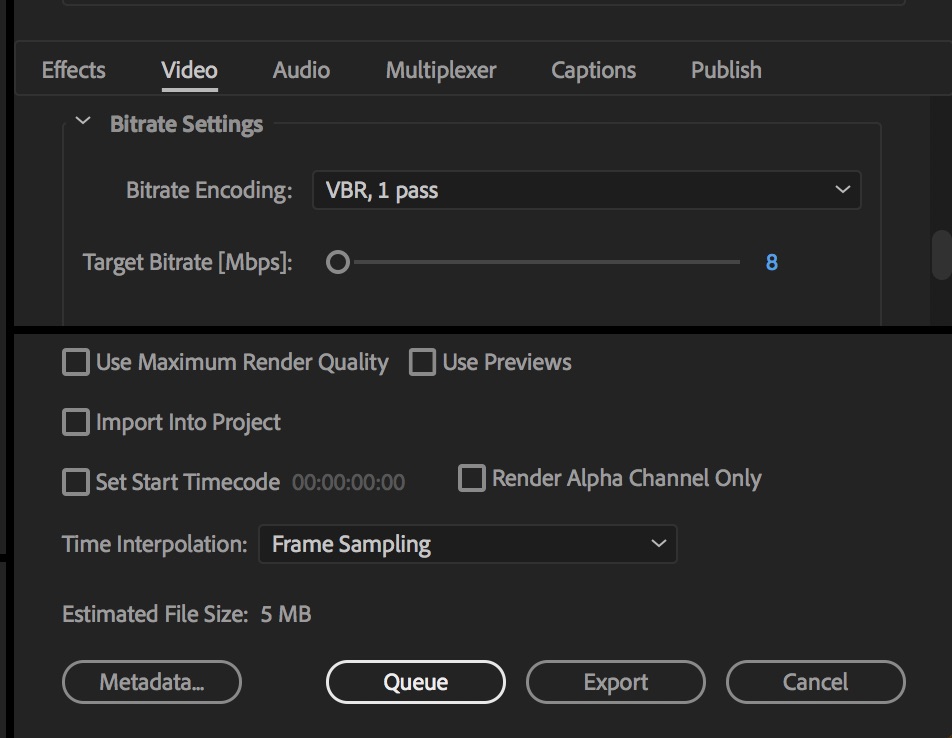Image resolution: width=952 pixels, height=738 pixels.
Task: Open the Captions tab
Action: click(x=593, y=70)
